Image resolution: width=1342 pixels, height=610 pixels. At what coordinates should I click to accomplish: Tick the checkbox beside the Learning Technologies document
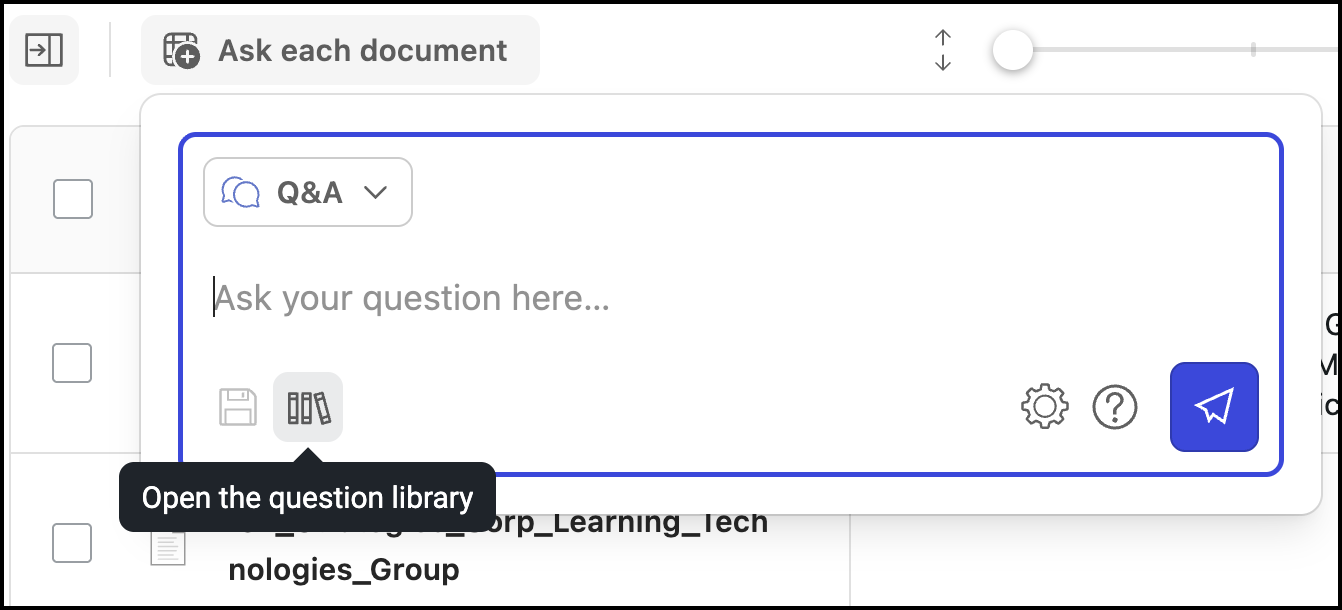click(x=71, y=544)
